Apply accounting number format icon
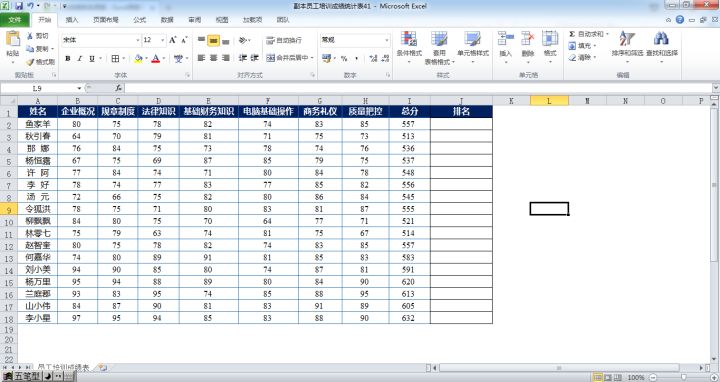Viewport: 720px width, 382px height. (x=326, y=58)
